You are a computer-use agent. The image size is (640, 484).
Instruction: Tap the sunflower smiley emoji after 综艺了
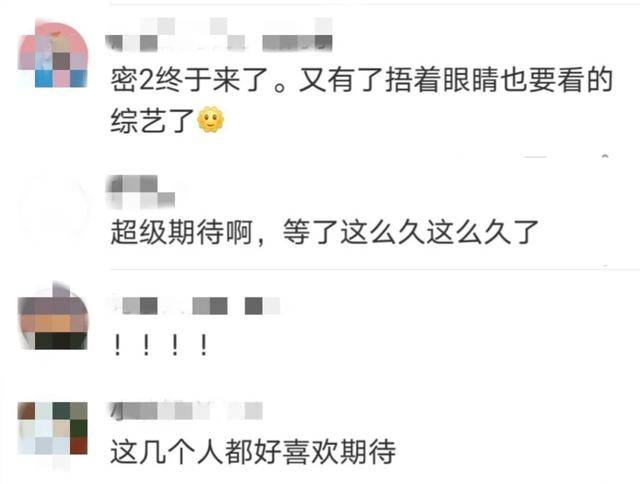pos(211,119)
